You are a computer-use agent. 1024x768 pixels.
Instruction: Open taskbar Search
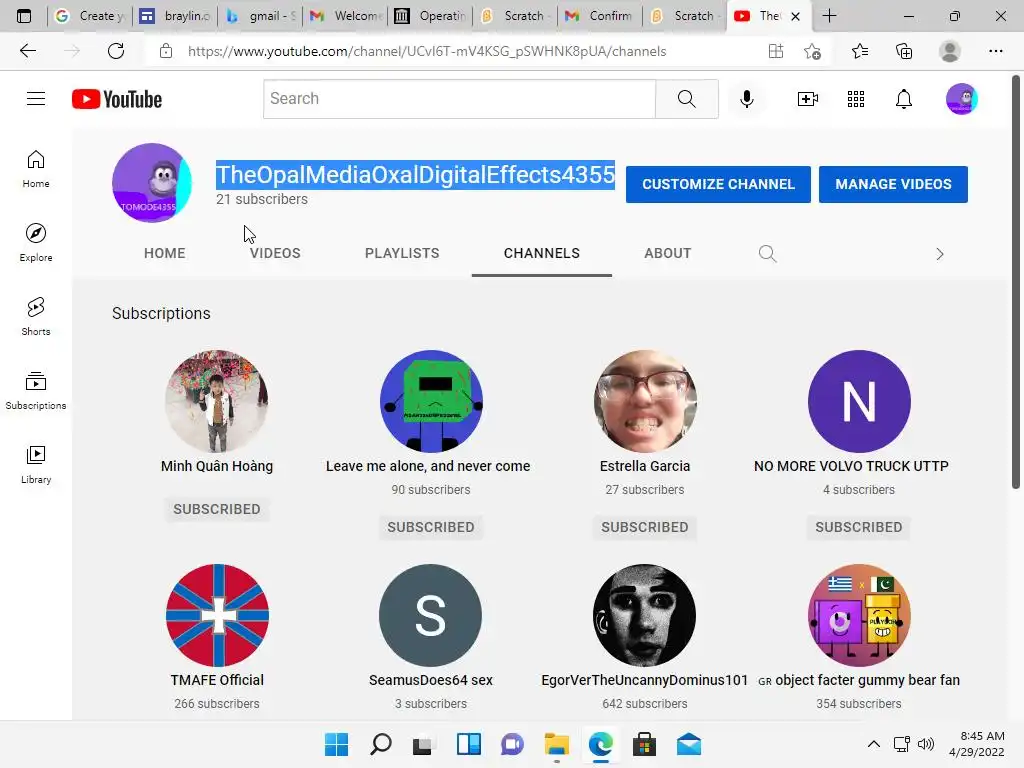pyautogui.click(x=381, y=744)
